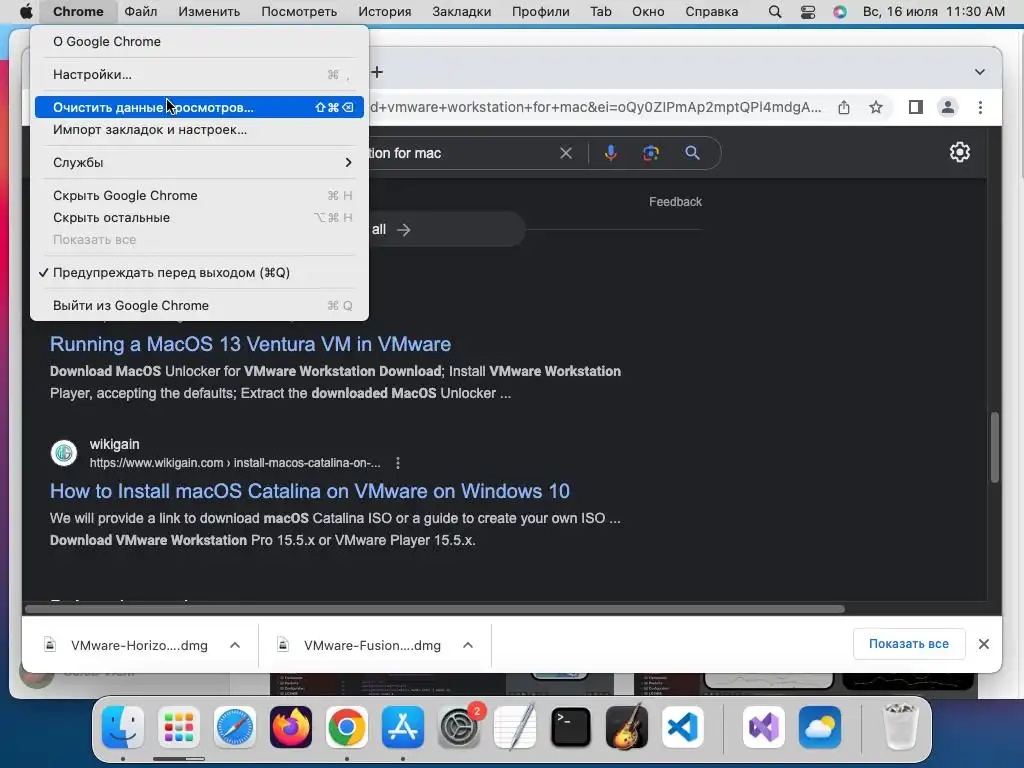Click the magnifier search button
The width and height of the screenshot is (1024, 768).
(692, 153)
